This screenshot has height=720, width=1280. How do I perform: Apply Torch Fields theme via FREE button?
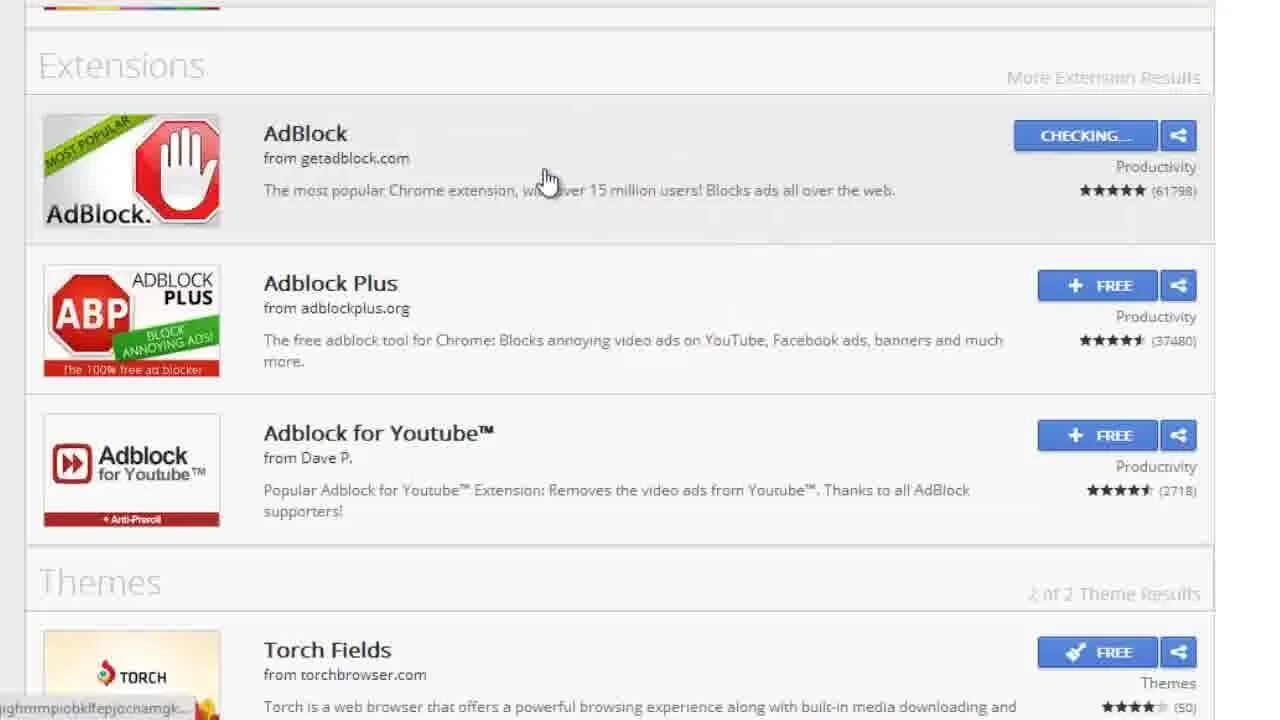(x=1097, y=653)
